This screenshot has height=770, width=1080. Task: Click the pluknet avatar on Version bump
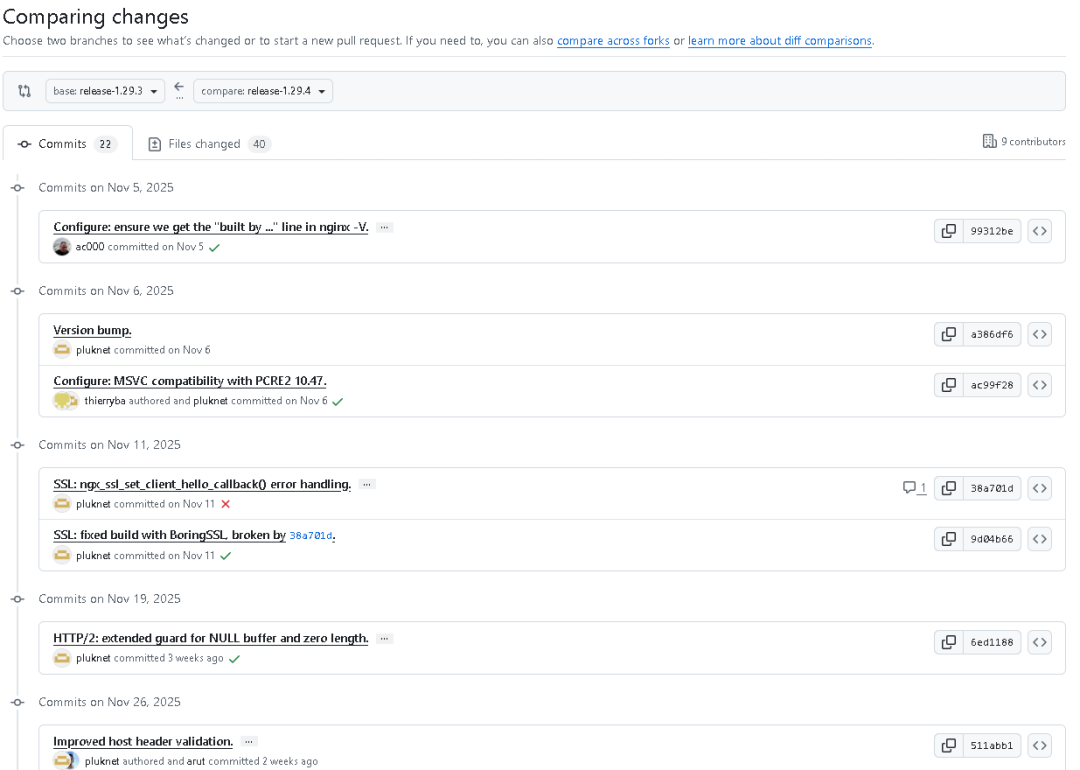click(62, 350)
